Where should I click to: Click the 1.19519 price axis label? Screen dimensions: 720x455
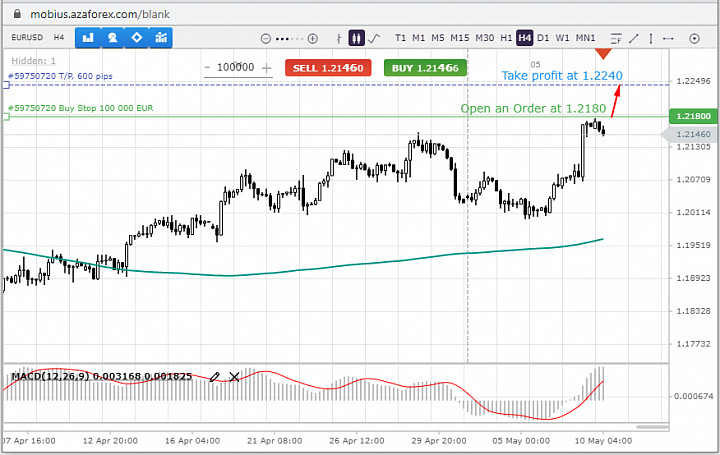[693, 245]
